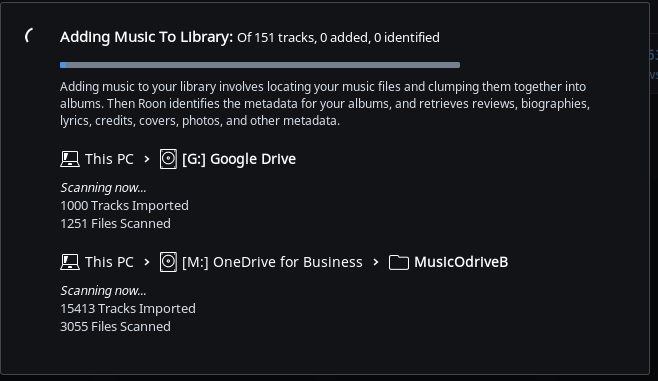The image size is (658, 381).
Task: Click the laptop icon in the OneDrive path
Action: pyautogui.click(x=70, y=262)
